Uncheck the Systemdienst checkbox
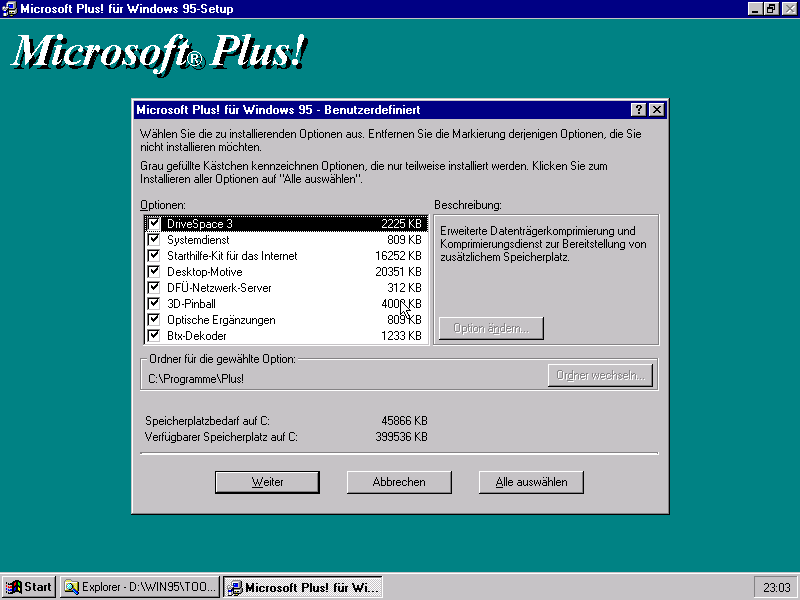 [154, 239]
